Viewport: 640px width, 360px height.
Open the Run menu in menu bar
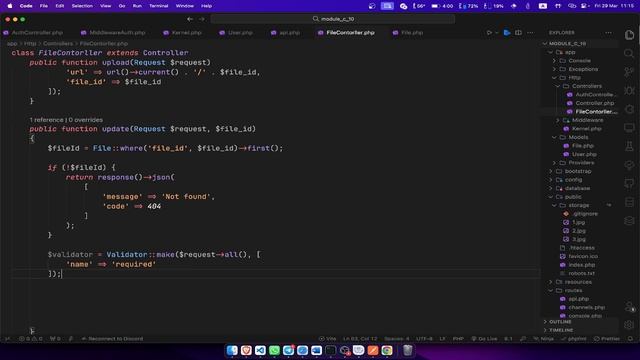(x=137, y=6)
